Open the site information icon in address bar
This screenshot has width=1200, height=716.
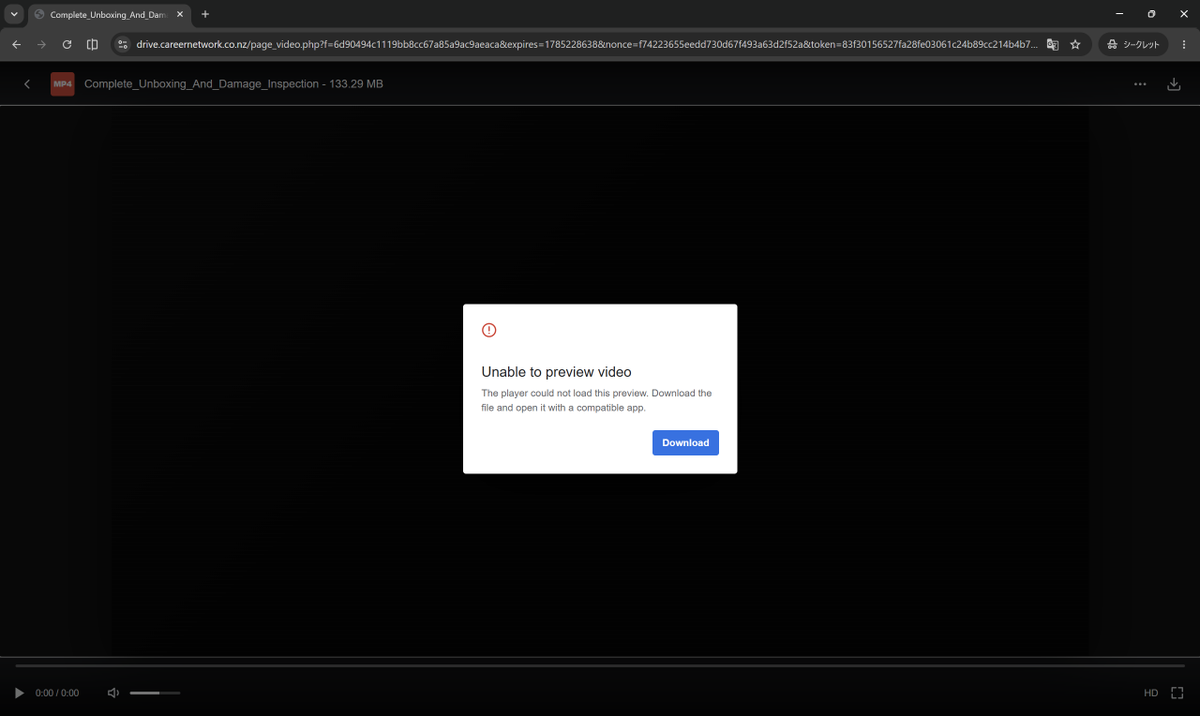click(x=123, y=44)
